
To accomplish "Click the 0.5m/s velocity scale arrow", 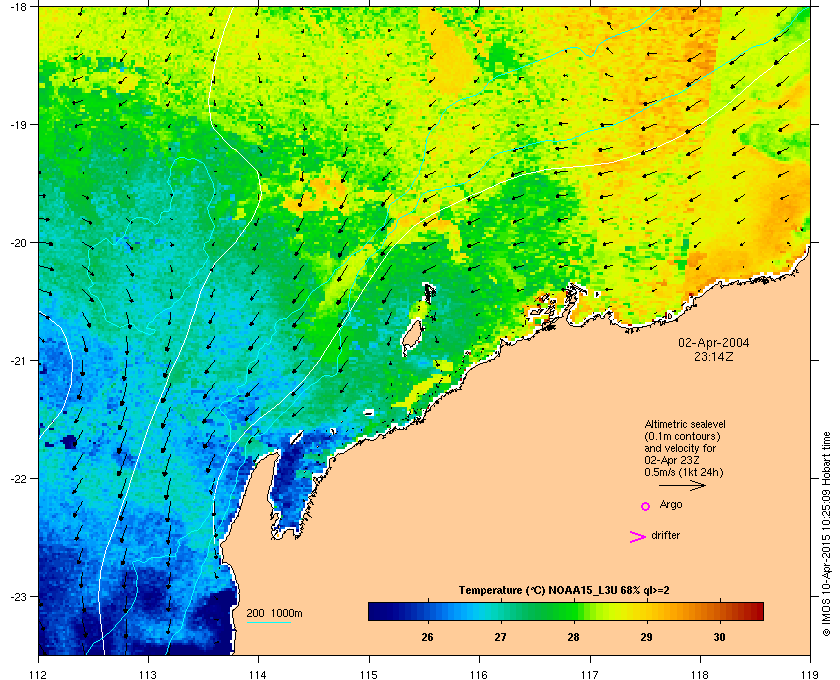I will coord(682,485).
